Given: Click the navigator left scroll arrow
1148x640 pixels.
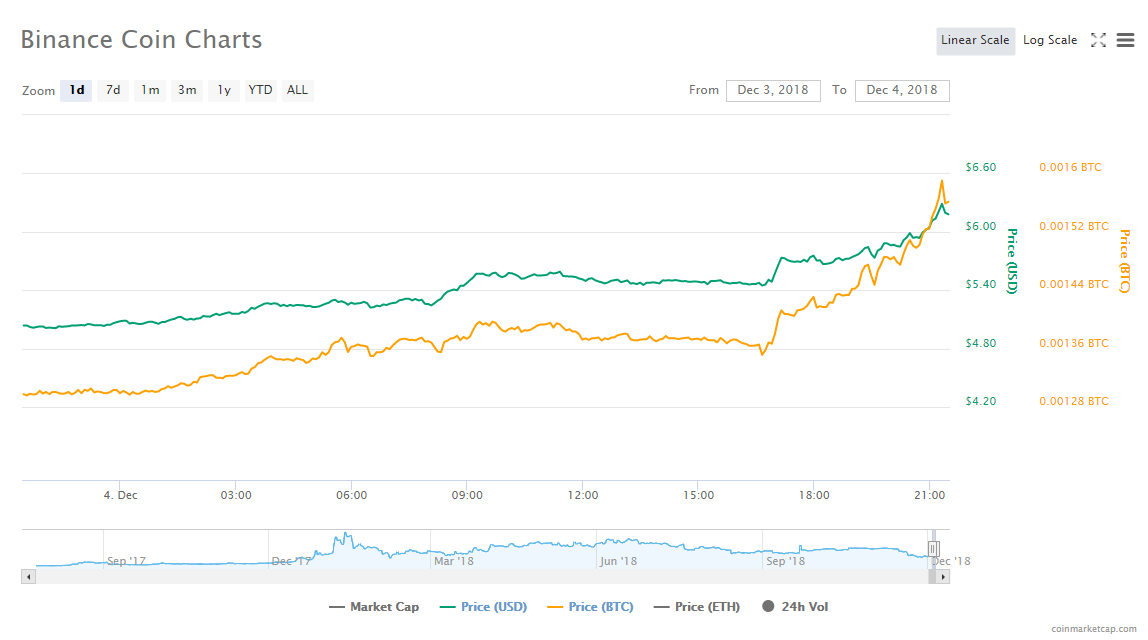Looking at the screenshot, I should [x=28, y=577].
